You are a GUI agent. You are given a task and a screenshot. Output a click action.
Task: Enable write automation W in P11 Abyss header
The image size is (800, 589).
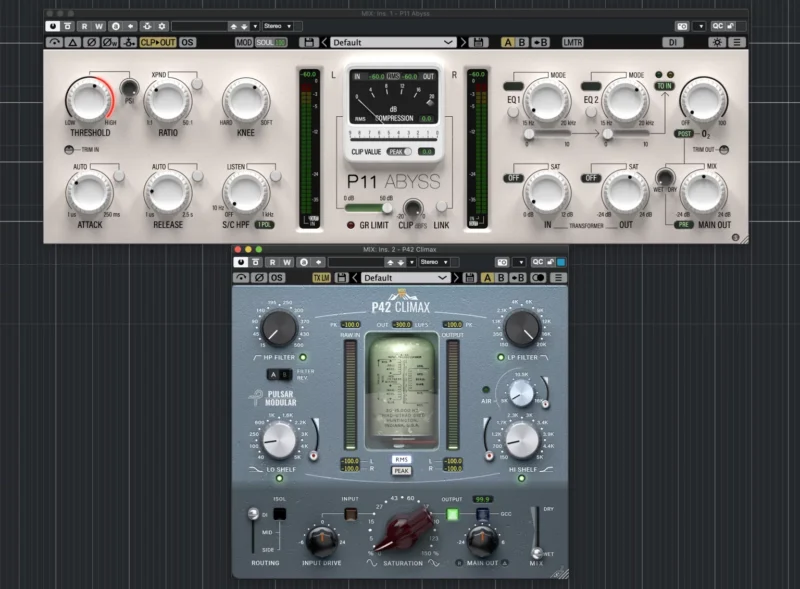point(98,24)
